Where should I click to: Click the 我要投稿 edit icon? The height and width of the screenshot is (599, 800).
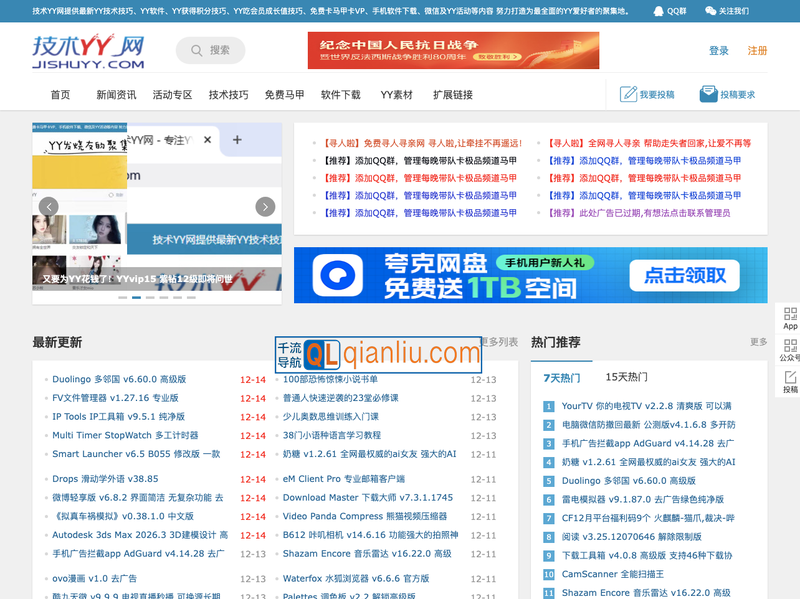click(629, 94)
